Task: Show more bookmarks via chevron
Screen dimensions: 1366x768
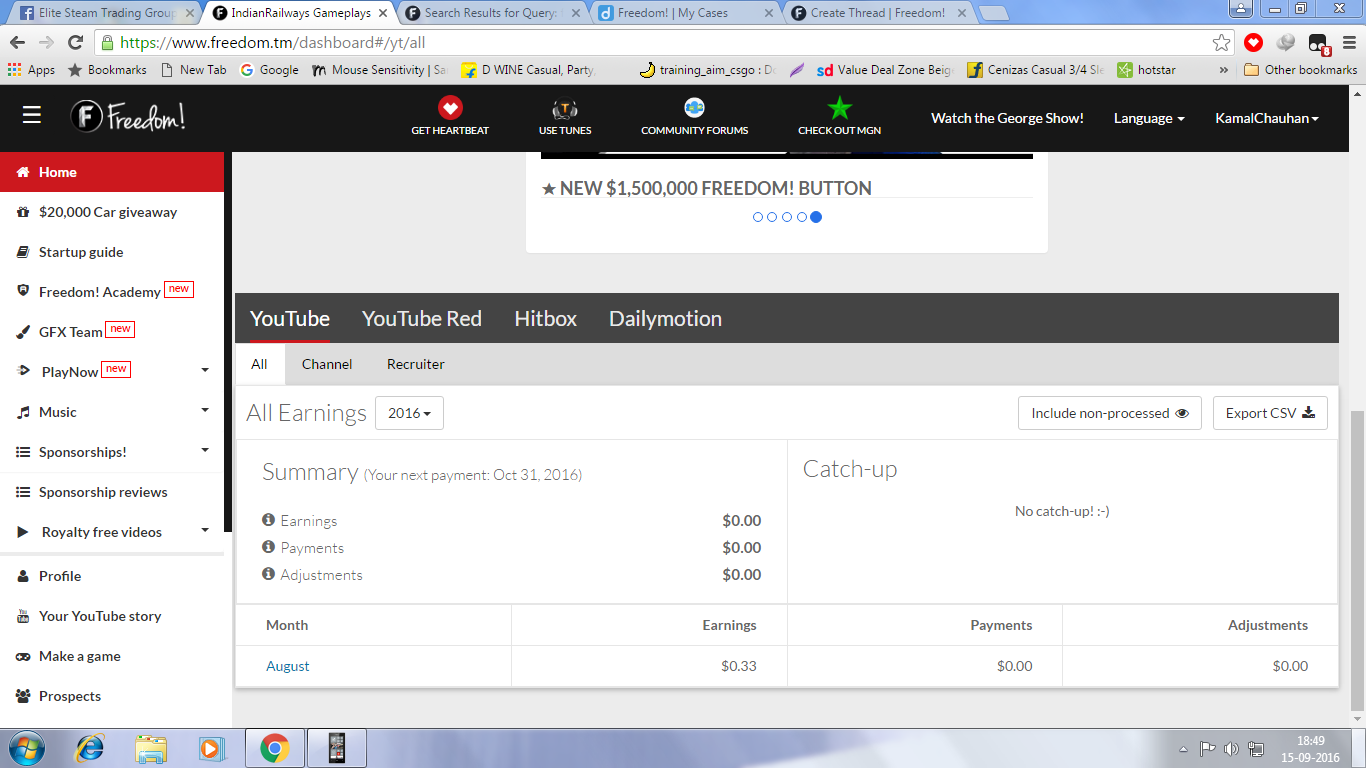Action: 1224,70
